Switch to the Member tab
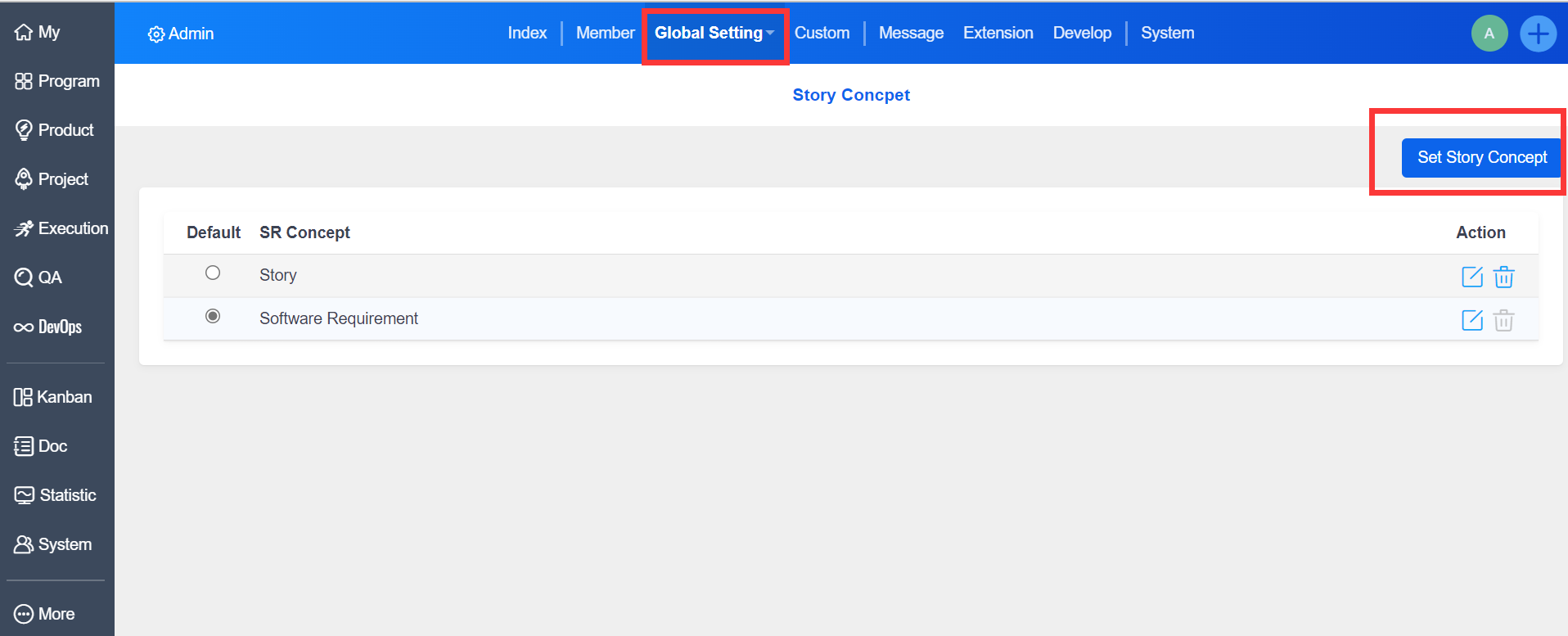 pyautogui.click(x=605, y=33)
